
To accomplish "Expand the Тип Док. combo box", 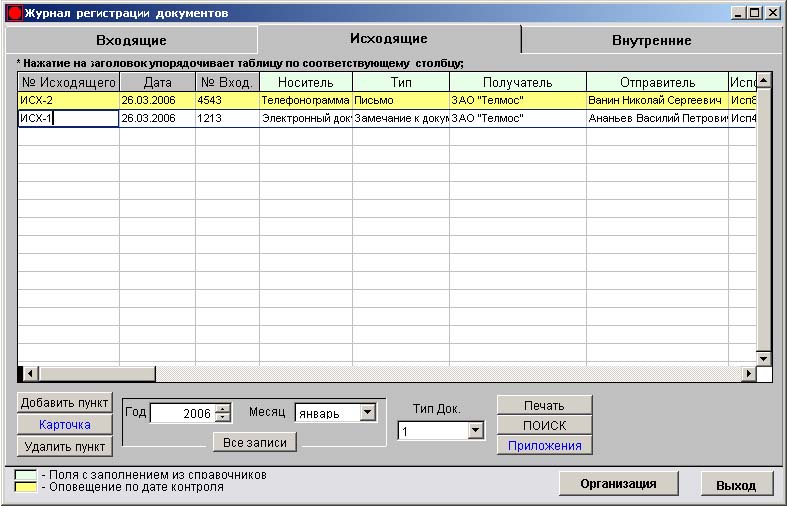I will click(476, 431).
